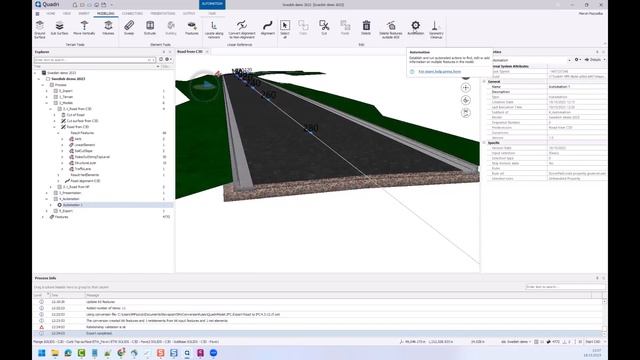Click the Process Info search field
Viewport: 640px width, 360px height.
564,287
